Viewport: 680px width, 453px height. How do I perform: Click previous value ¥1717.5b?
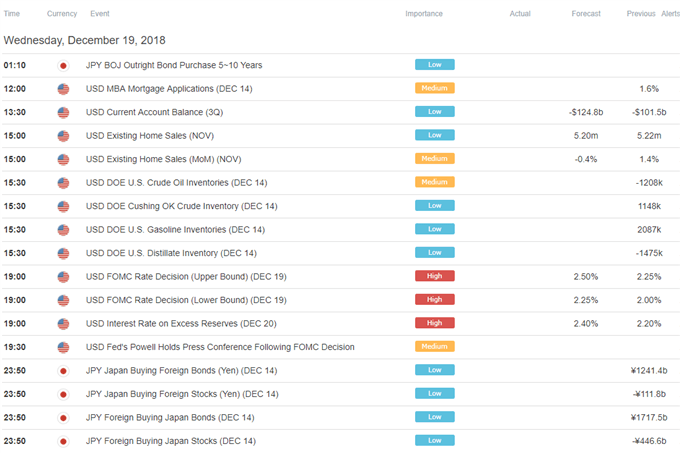pyautogui.click(x=649, y=417)
